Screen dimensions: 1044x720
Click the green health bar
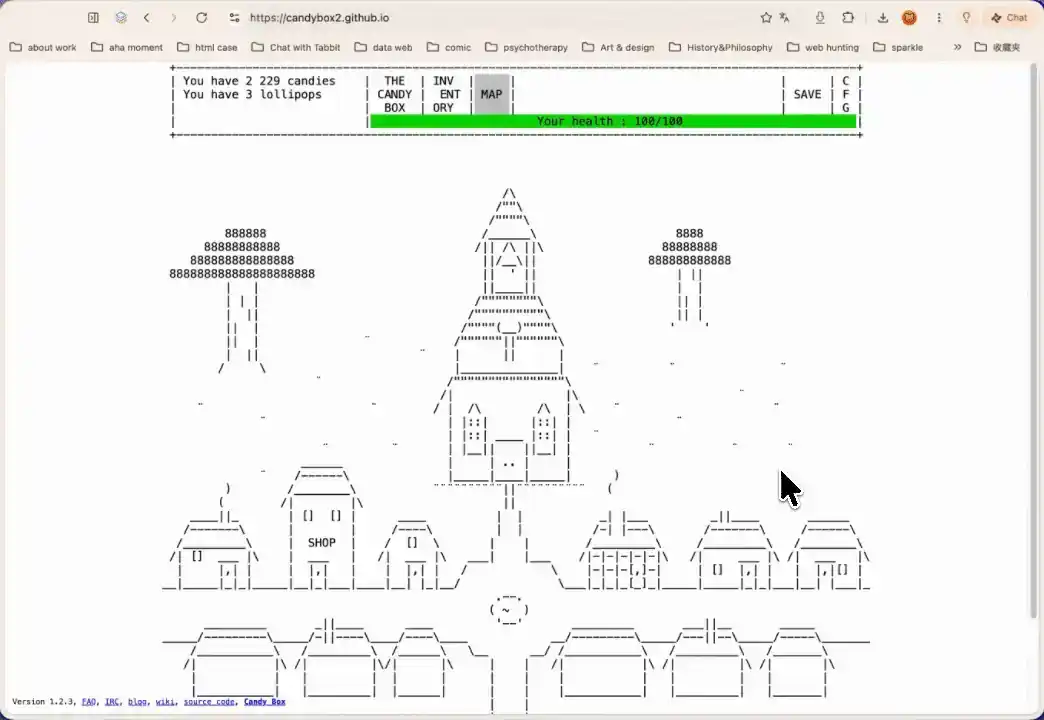[x=613, y=121]
